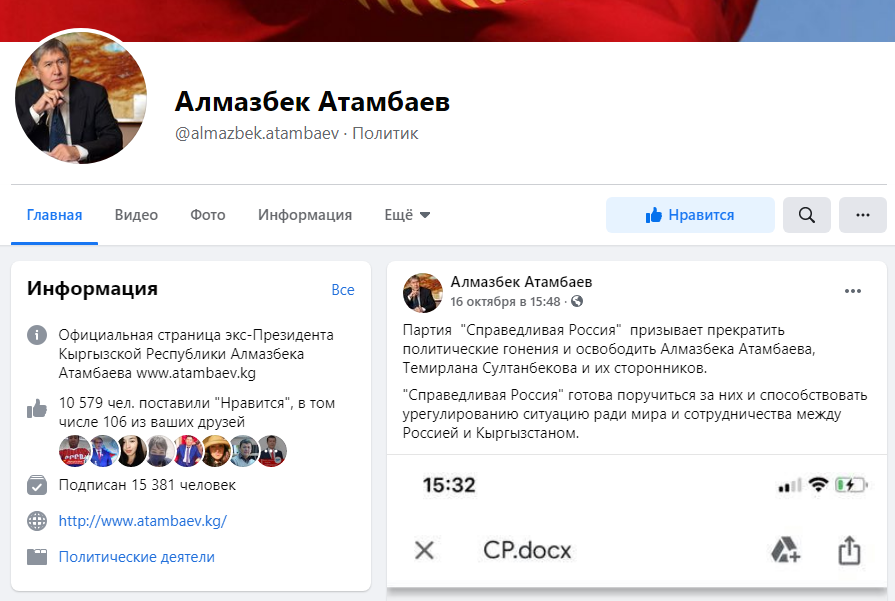Image resolution: width=895 pixels, height=601 pixels.
Task: Click the share upload icon in document
Action: point(849,550)
